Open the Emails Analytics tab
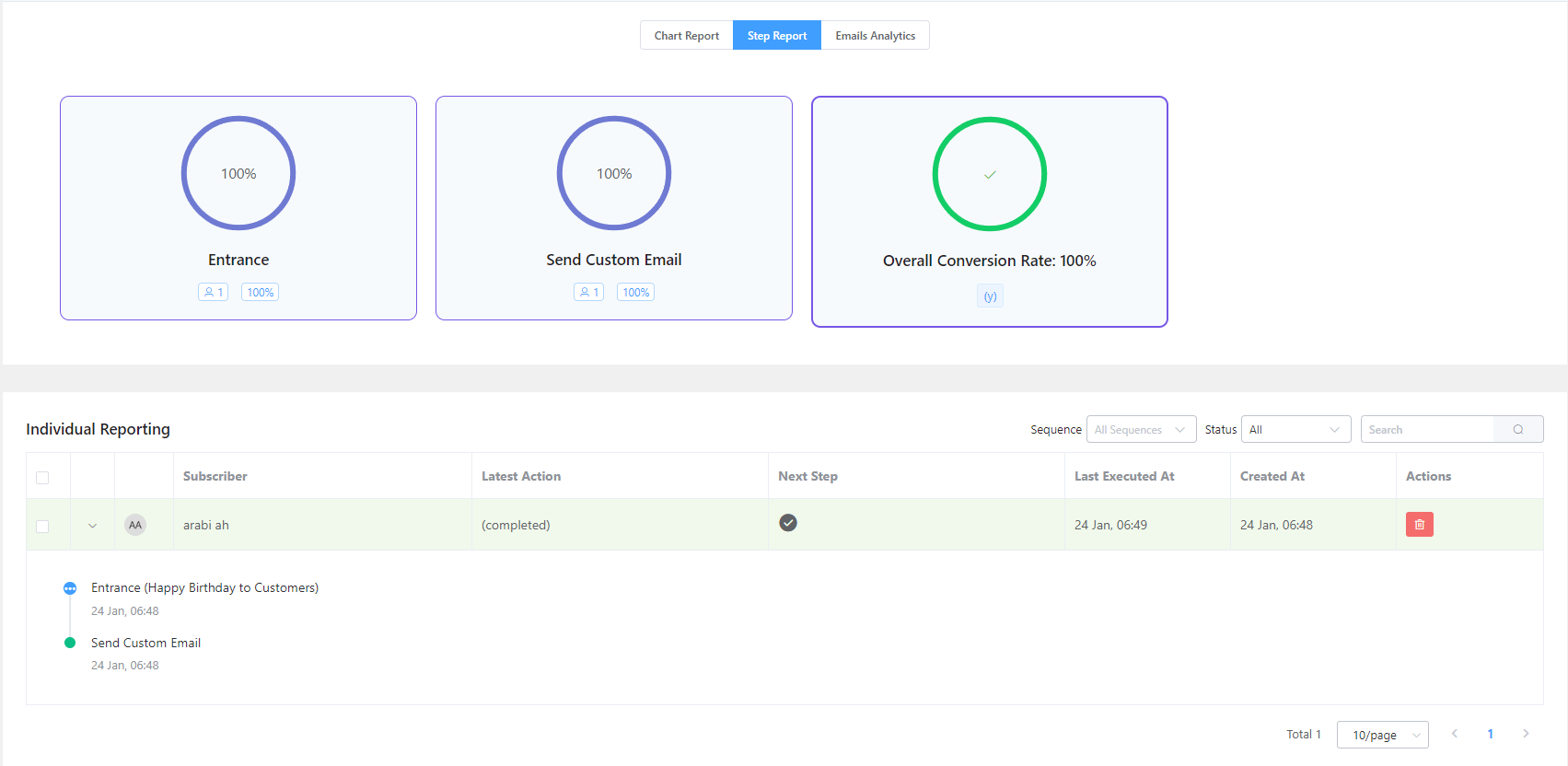The height and width of the screenshot is (766, 1568). click(x=875, y=35)
